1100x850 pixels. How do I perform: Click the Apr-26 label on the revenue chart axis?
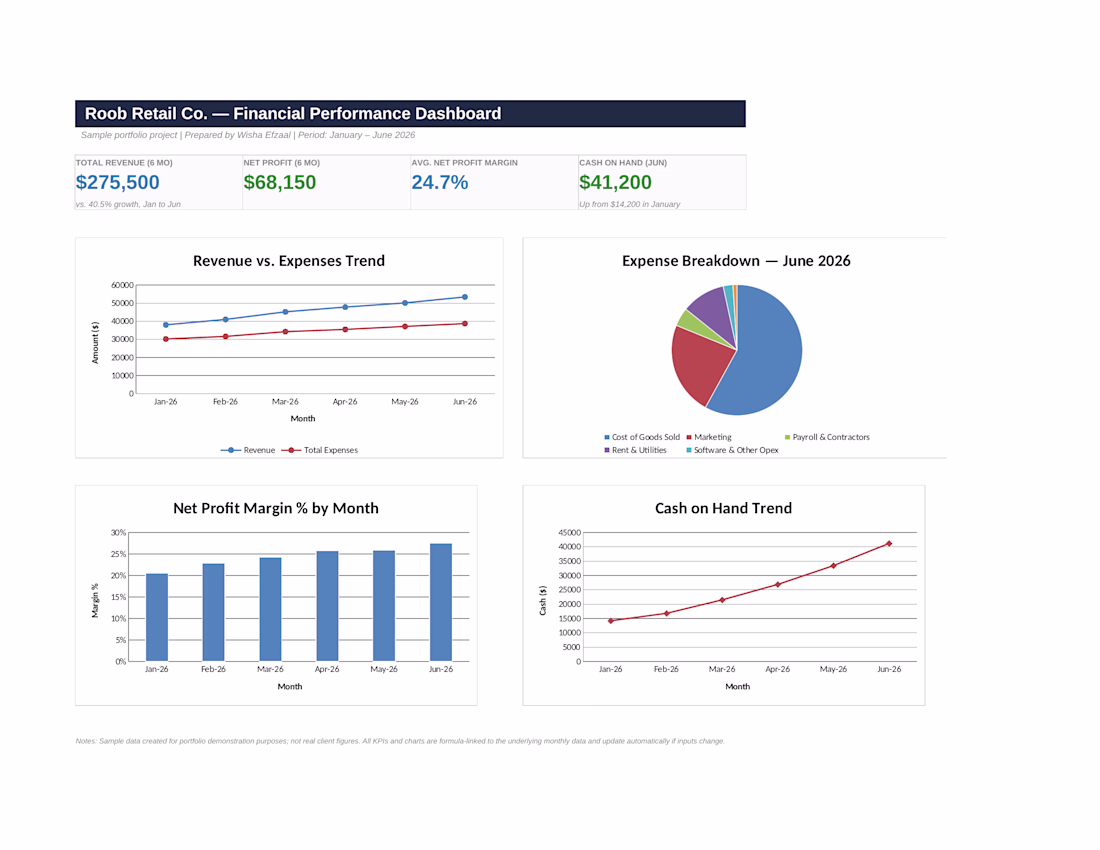pyautogui.click(x=344, y=402)
